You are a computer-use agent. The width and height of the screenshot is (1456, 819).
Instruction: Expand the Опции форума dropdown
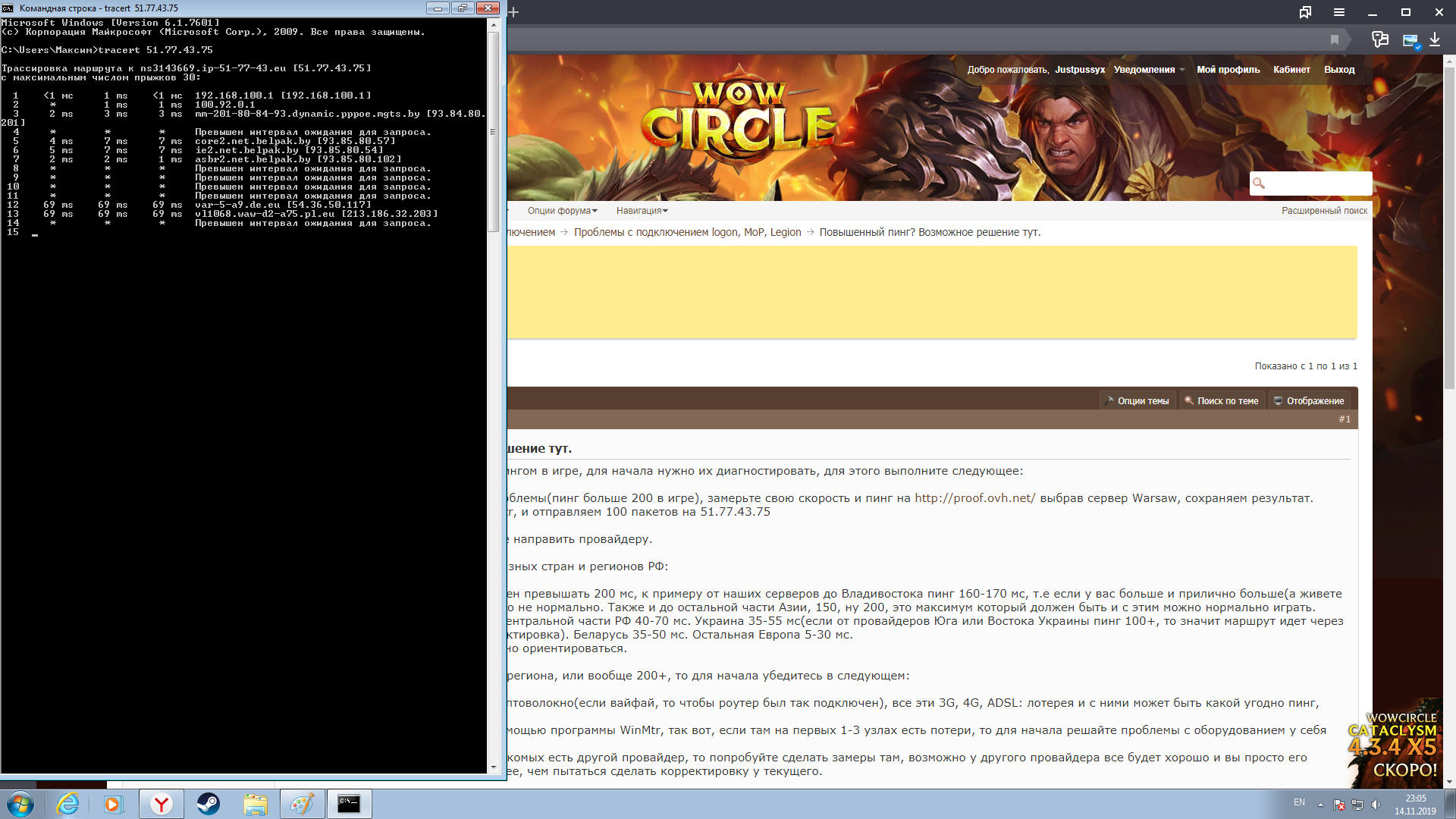[x=562, y=211]
